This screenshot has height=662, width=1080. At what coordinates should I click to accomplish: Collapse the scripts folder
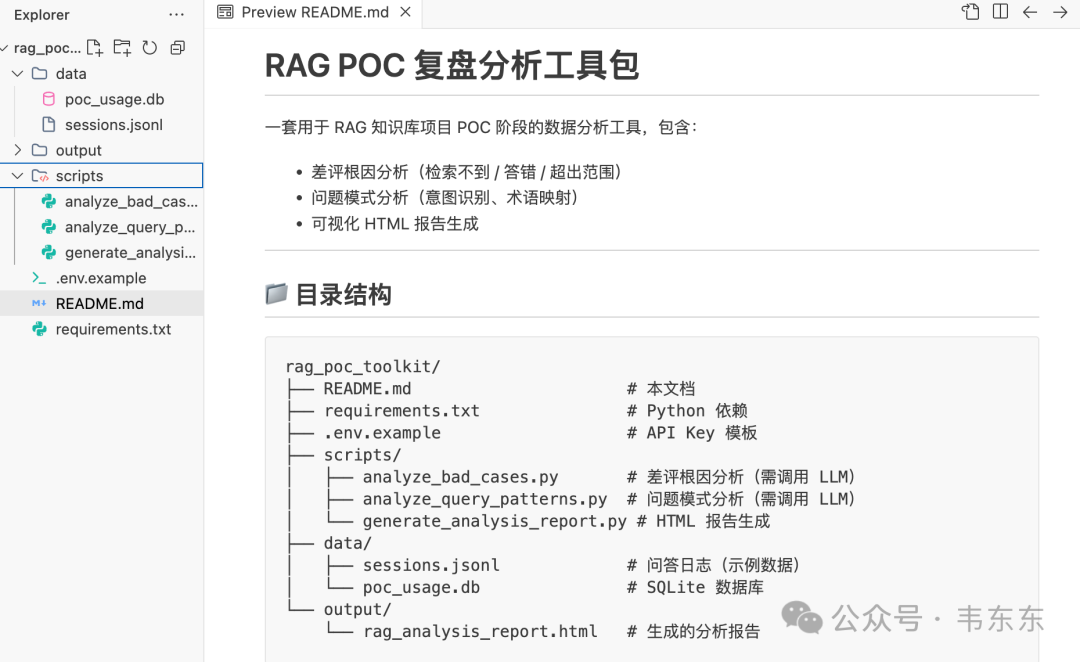tap(17, 176)
